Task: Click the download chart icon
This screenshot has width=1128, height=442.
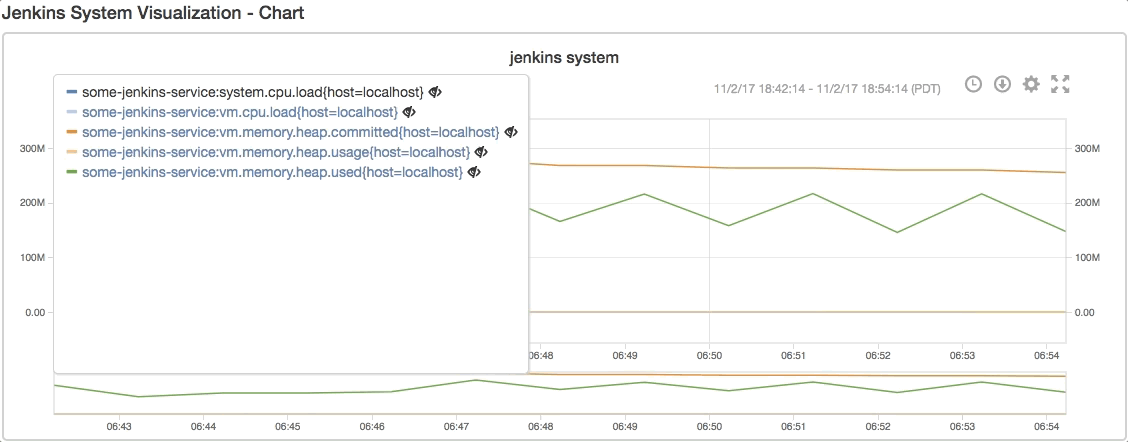Action: click(x=1002, y=84)
